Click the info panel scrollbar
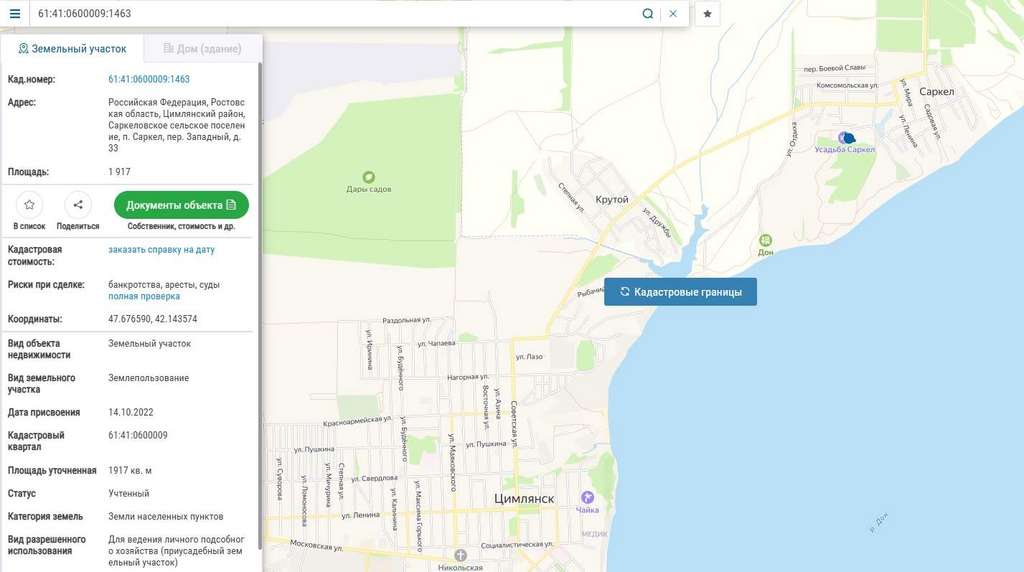1024x572 pixels. pos(260,300)
